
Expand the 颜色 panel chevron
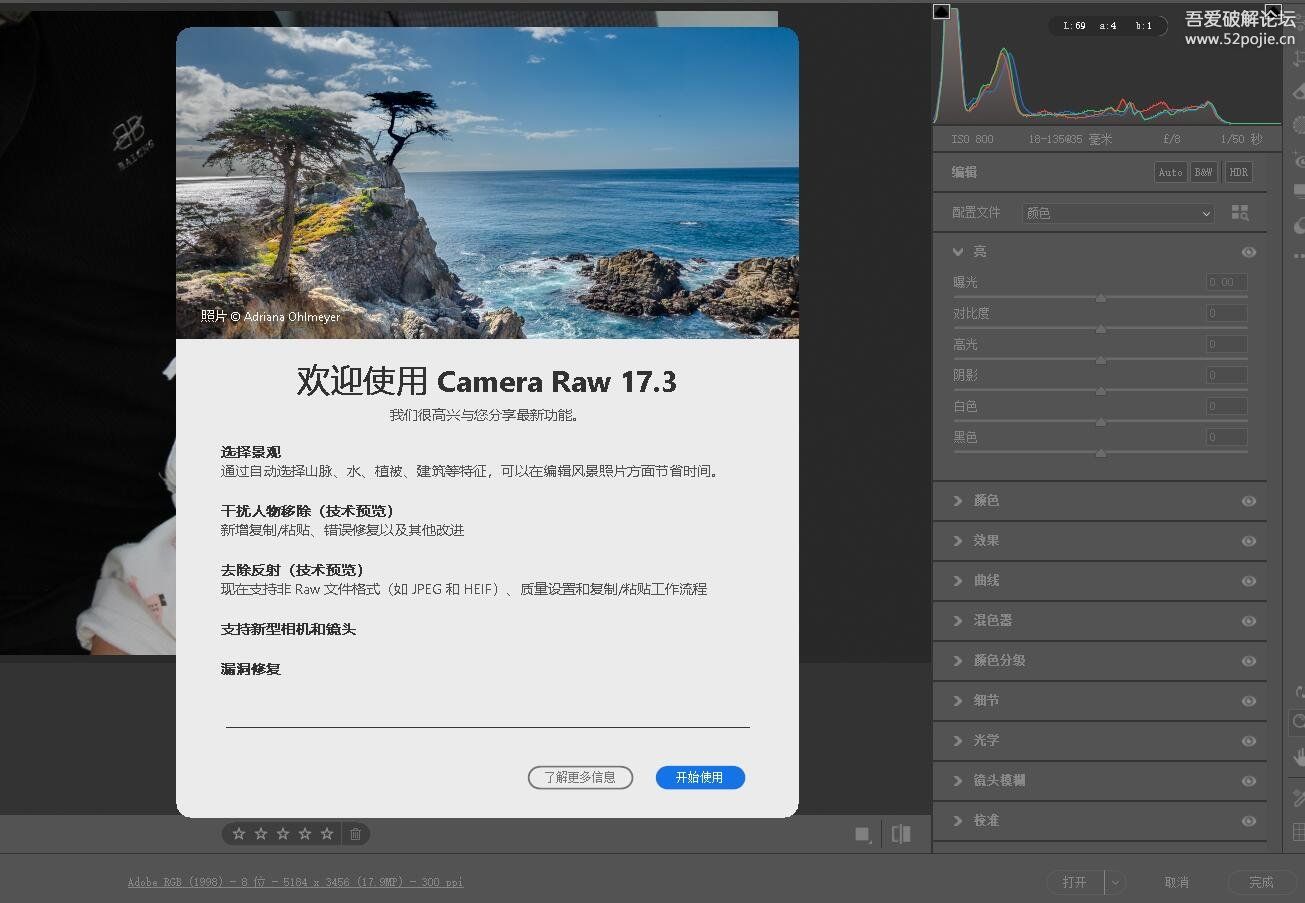pos(958,501)
